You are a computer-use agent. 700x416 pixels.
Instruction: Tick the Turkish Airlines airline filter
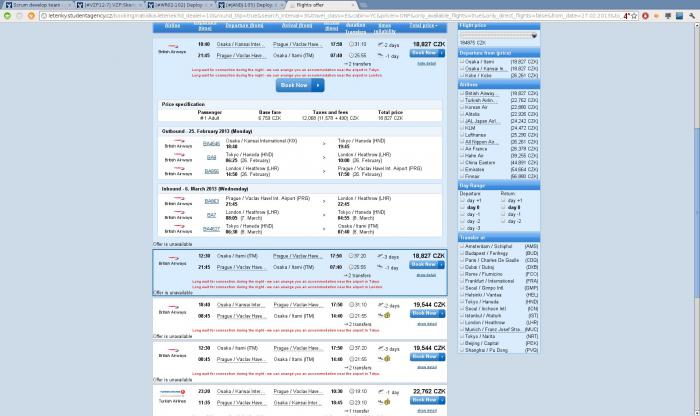tap(462, 100)
